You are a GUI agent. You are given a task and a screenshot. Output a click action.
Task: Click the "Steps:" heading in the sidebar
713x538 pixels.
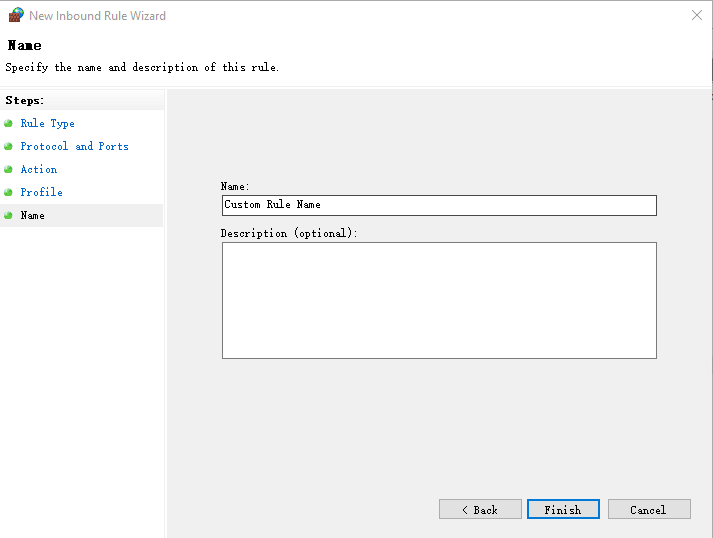coord(25,101)
